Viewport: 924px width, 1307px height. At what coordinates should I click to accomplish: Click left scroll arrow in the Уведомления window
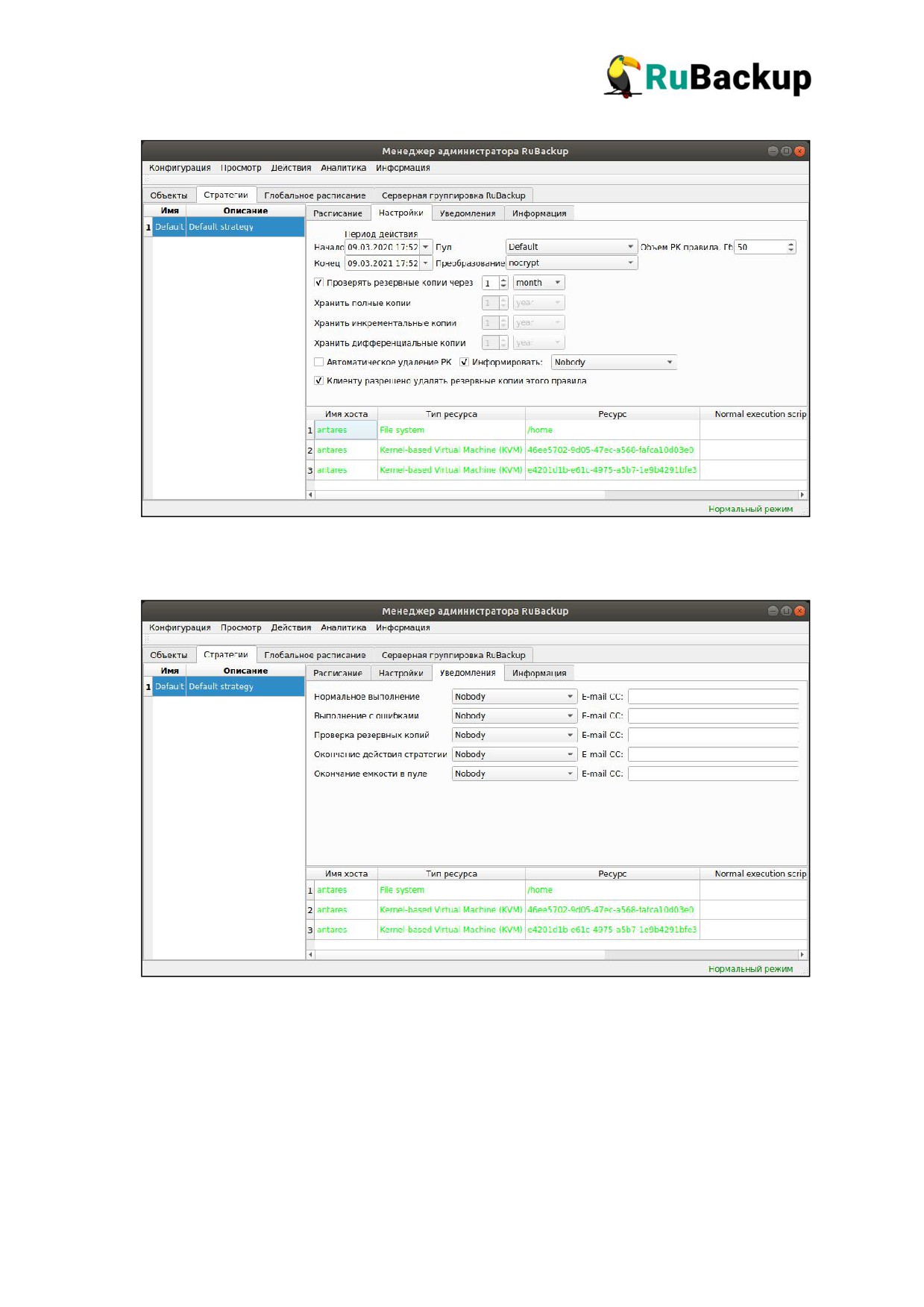pyautogui.click(x=311, y=954)
